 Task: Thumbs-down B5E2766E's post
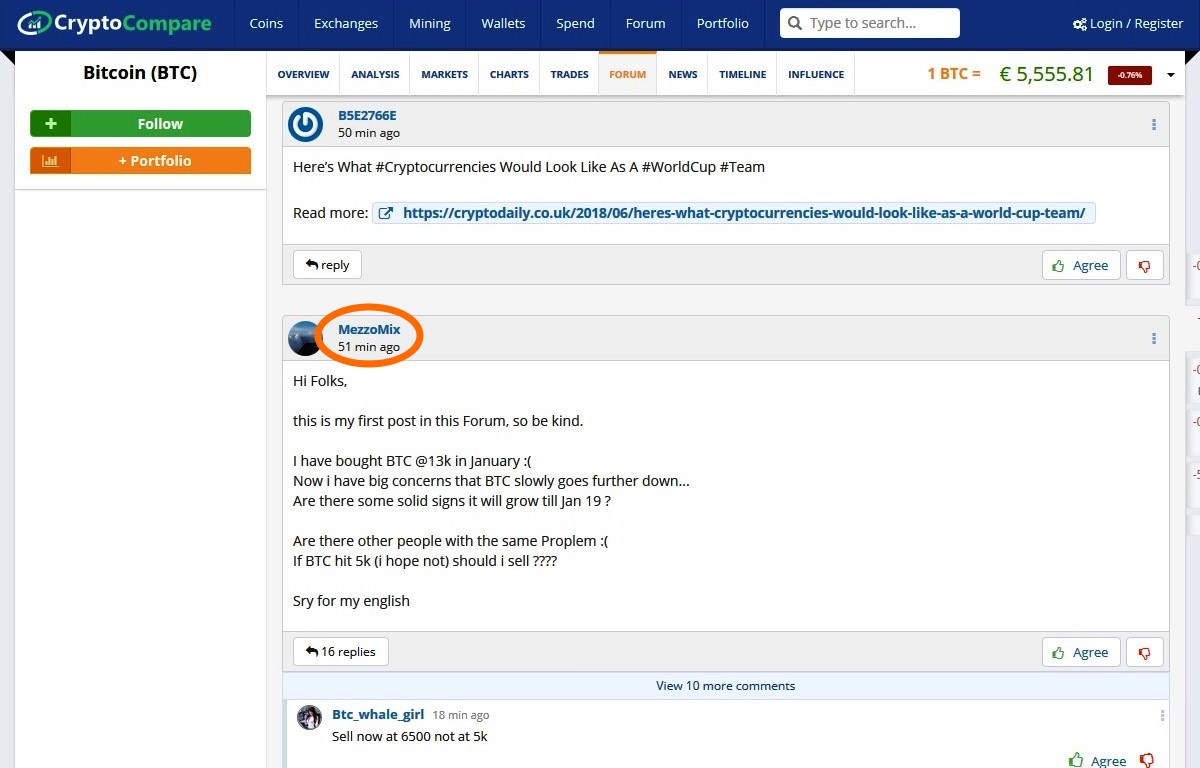click(1145, 266)
